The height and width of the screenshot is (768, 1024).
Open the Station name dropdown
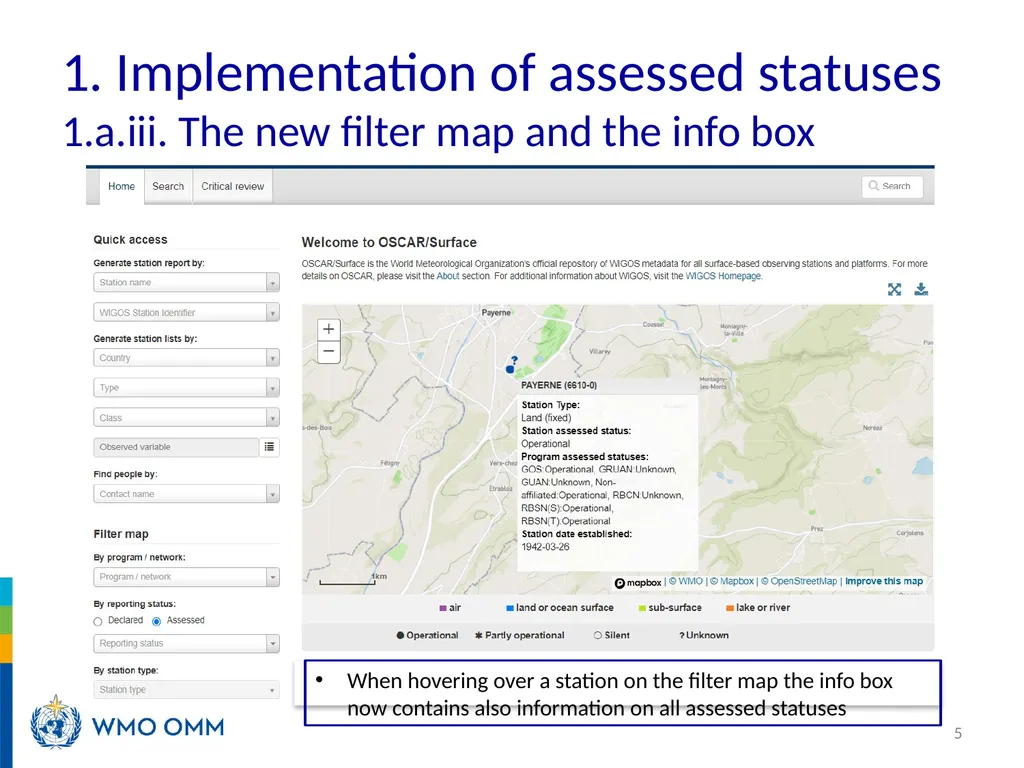[186, 282]
